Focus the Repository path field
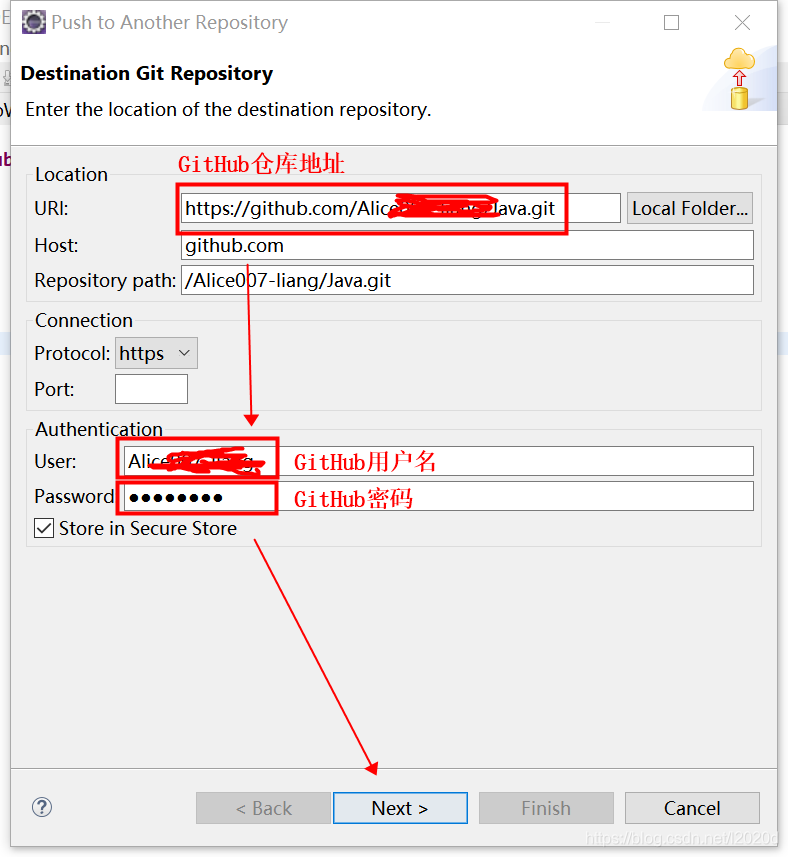The height and width of the screenshot is (857, 788). click(x=467, y=280)
